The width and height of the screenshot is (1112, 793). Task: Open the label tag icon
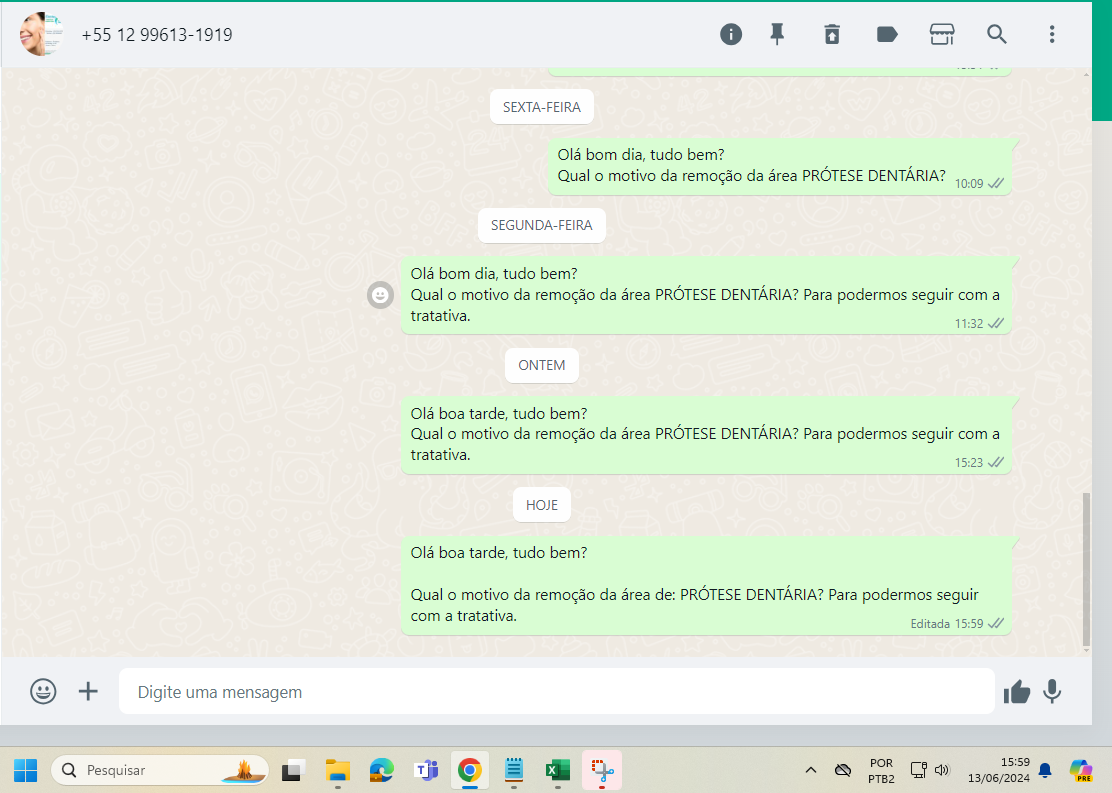tap(886, 34)
